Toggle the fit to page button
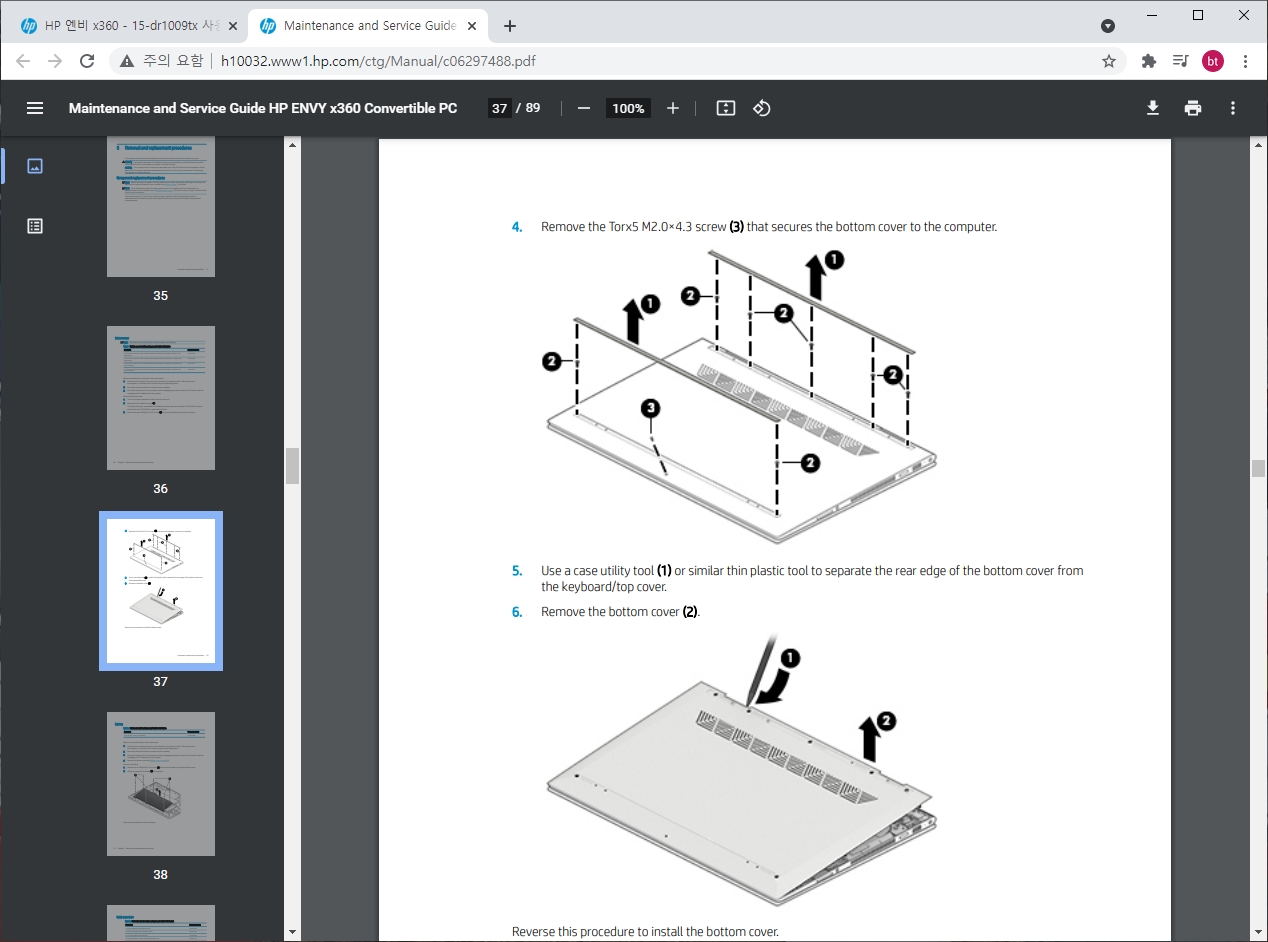Viewport: 1268px width, 942px height. pyautogui.click(x=726, y=108)
